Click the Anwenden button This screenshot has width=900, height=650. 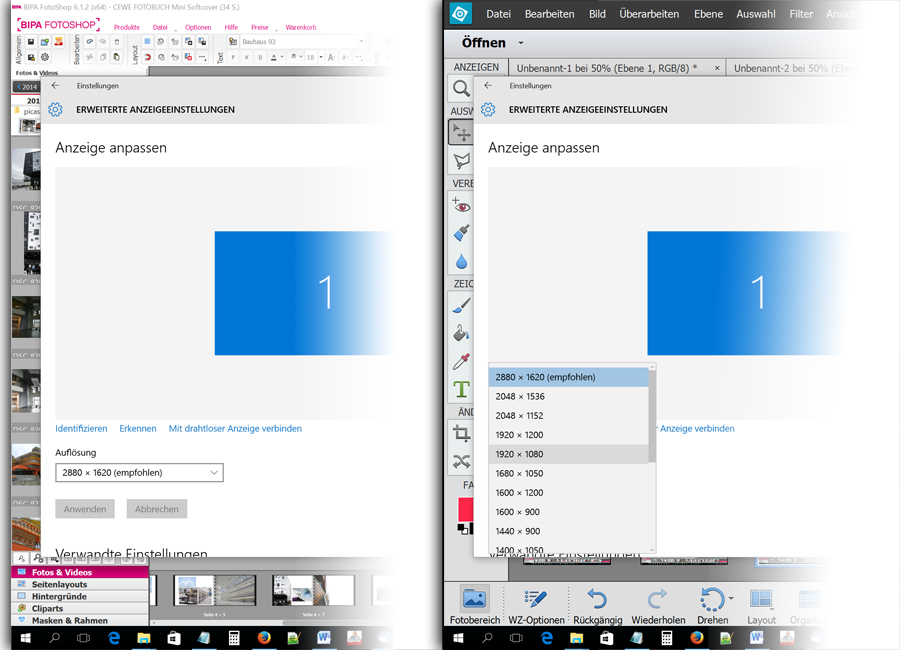pyautogui.click(x=85, y=509)
